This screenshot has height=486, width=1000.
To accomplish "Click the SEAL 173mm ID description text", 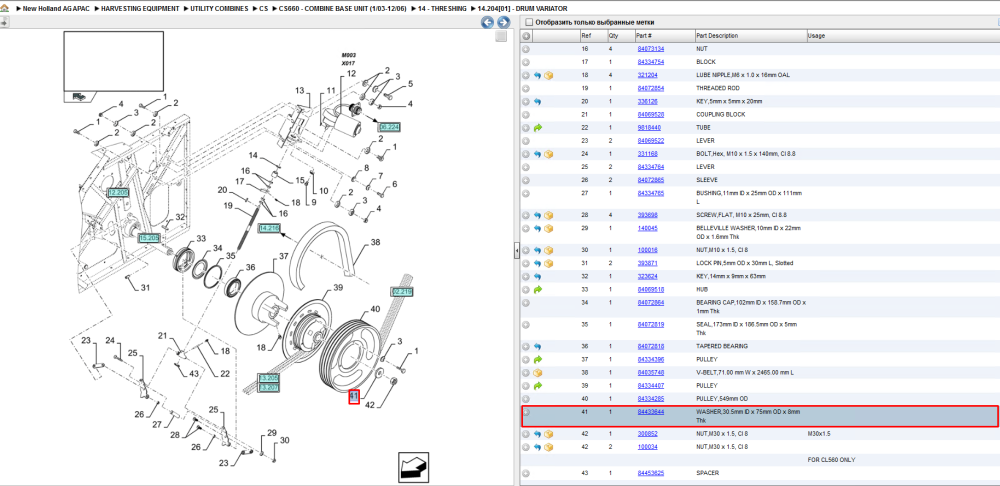I will click(x=747, y=328).
